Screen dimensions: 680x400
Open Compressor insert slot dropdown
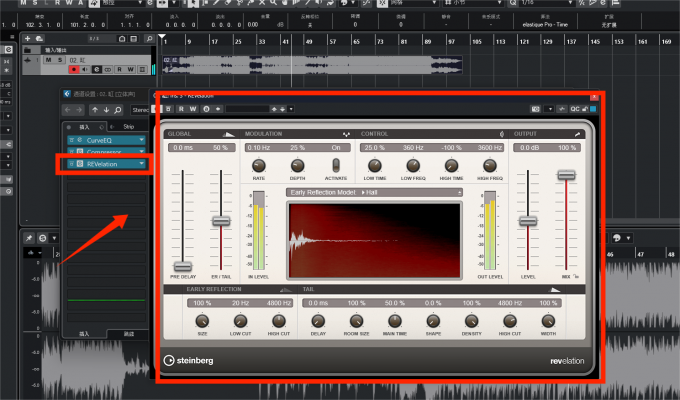click(x=141, y=152)
